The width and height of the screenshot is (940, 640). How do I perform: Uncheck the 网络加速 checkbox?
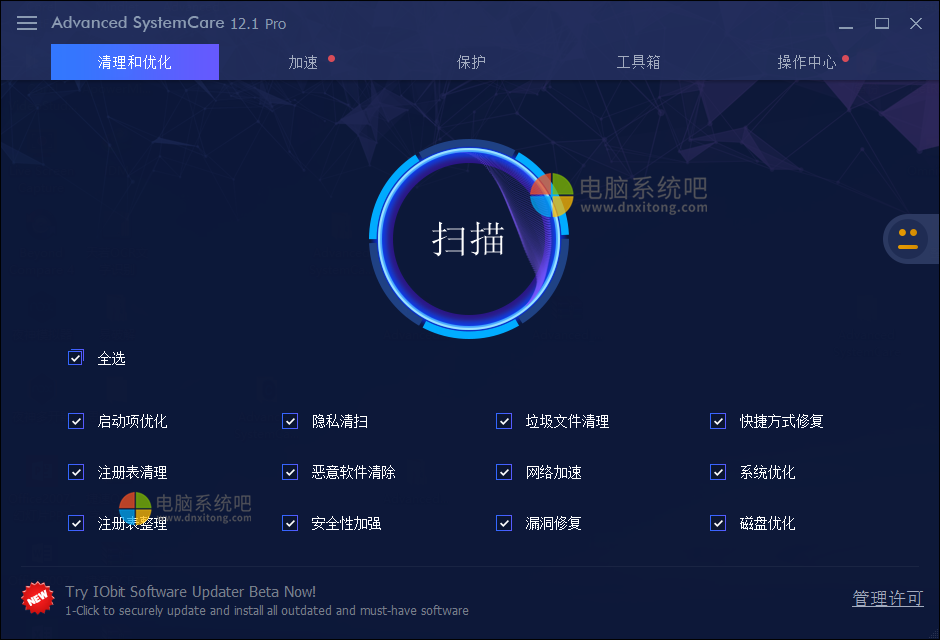504,472
